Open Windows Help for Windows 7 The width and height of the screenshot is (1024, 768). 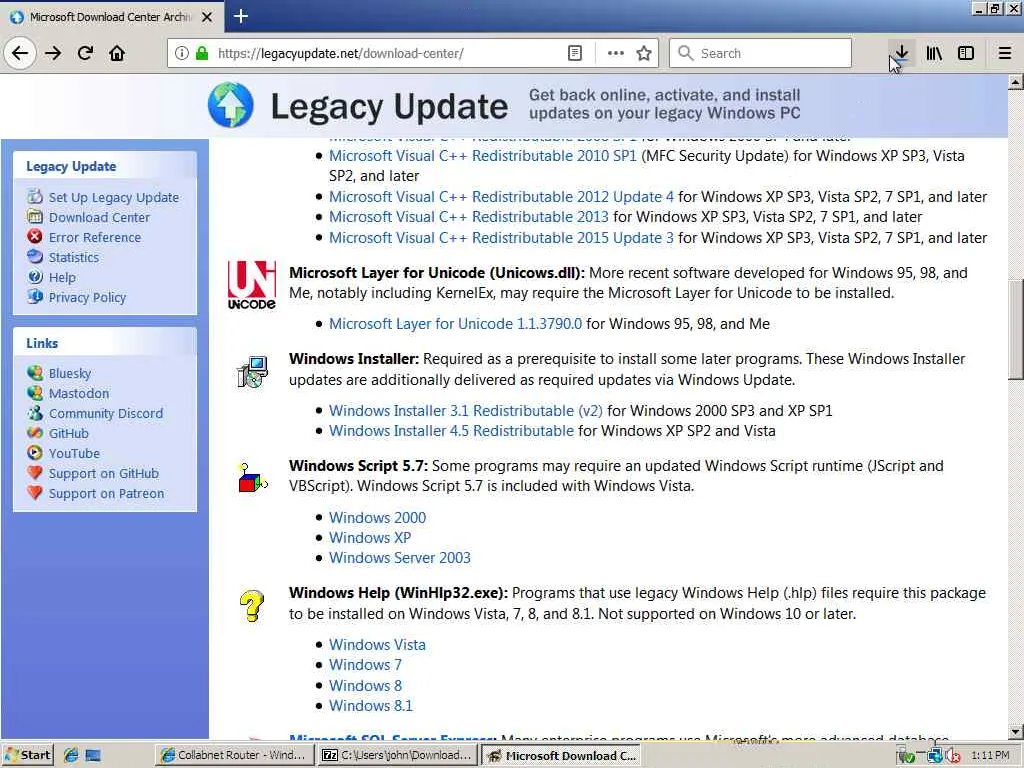click(365, 664)
